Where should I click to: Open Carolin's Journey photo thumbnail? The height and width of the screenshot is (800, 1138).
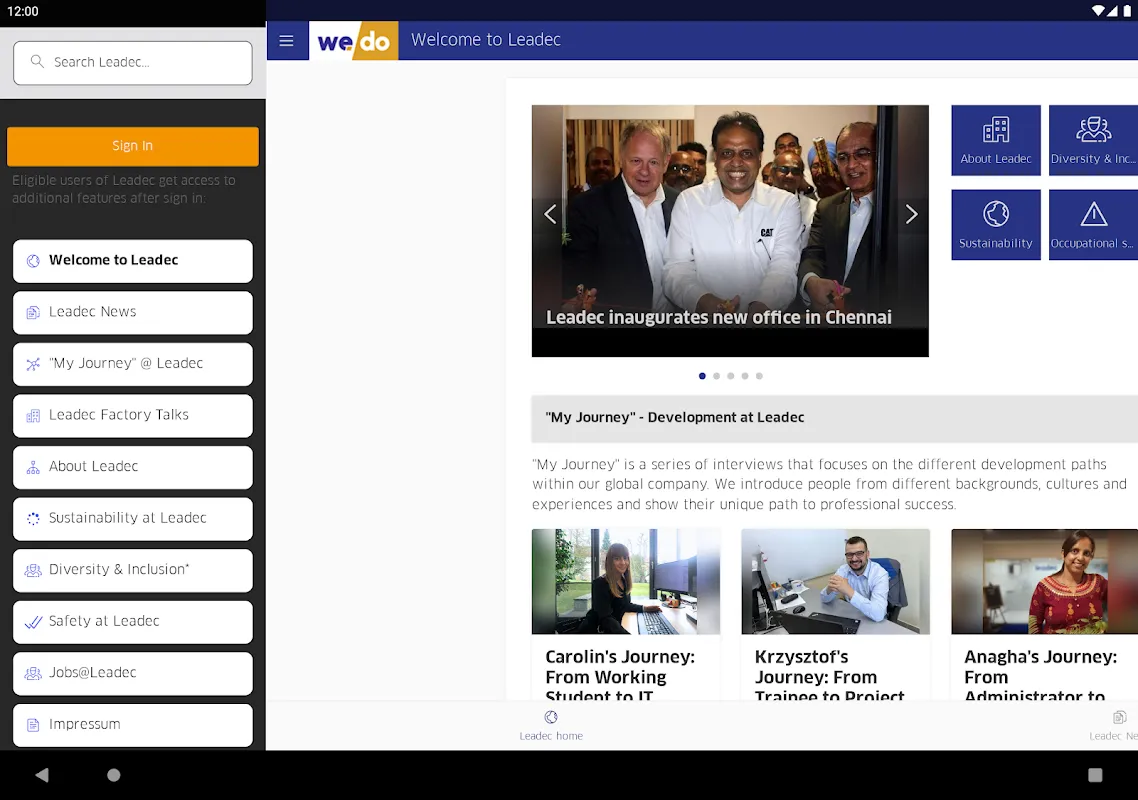tap(626, 581)
